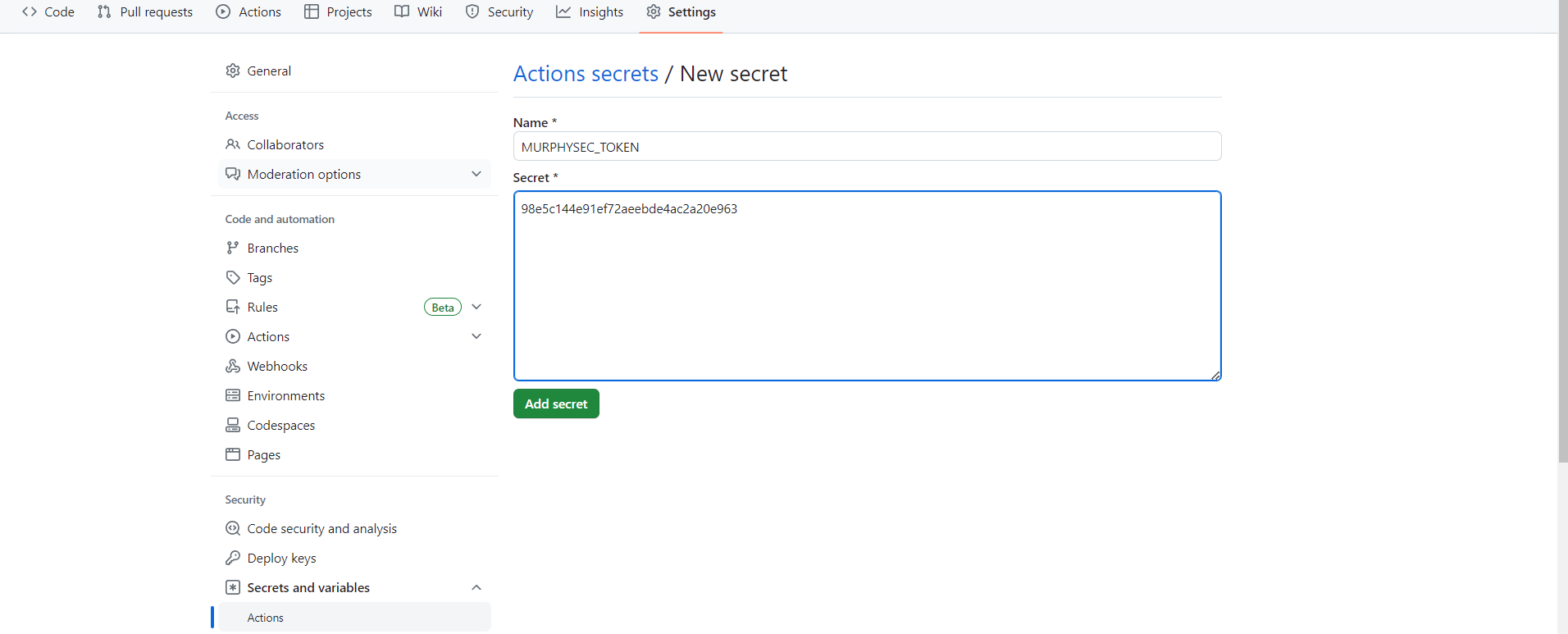Click the Codespaces icon in sidebar
Viewport: 1568px width, 634px height.
pos(233,425)
